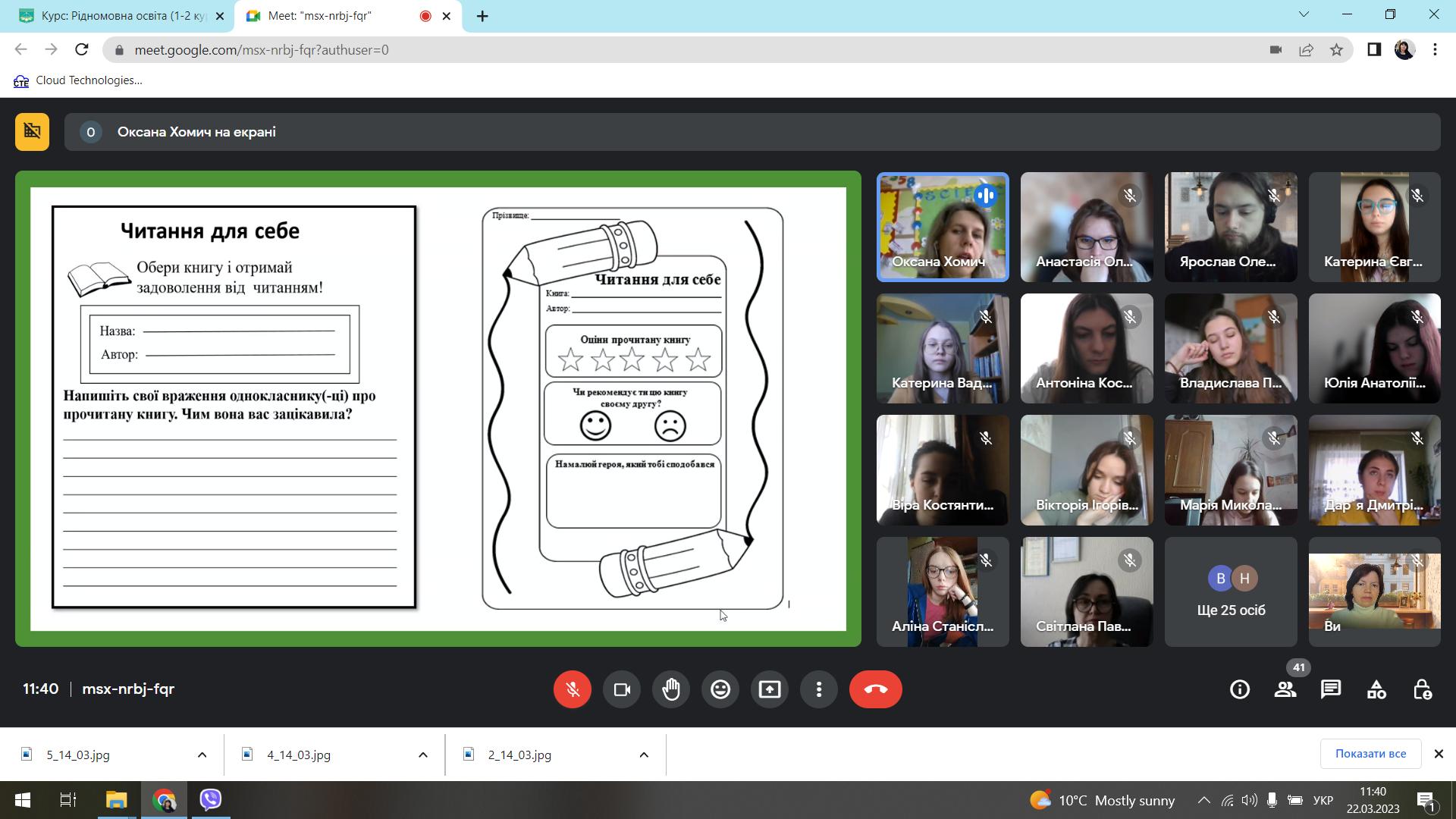Open more options three-dot menu
The image size is (1456, 819).
[x=818, y=689]
